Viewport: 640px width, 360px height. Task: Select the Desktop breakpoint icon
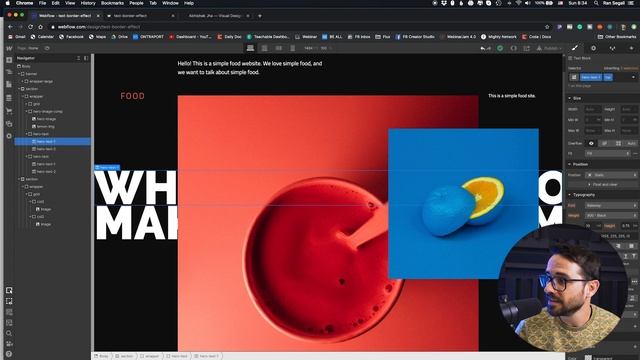[250, 48]
